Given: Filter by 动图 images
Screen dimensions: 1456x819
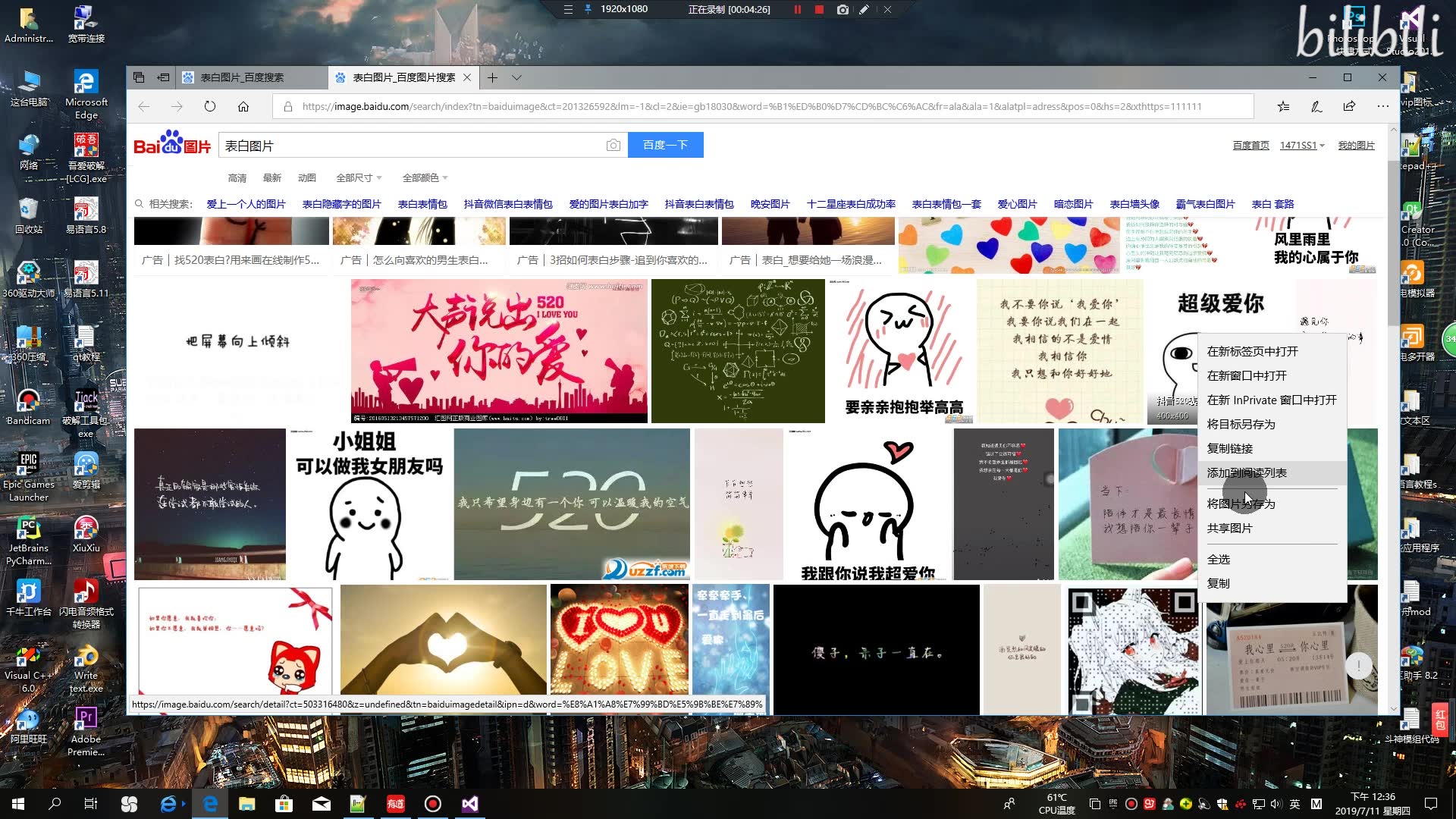Looking at the screenshot, I should pyautogui.click(x=307, y=178).
